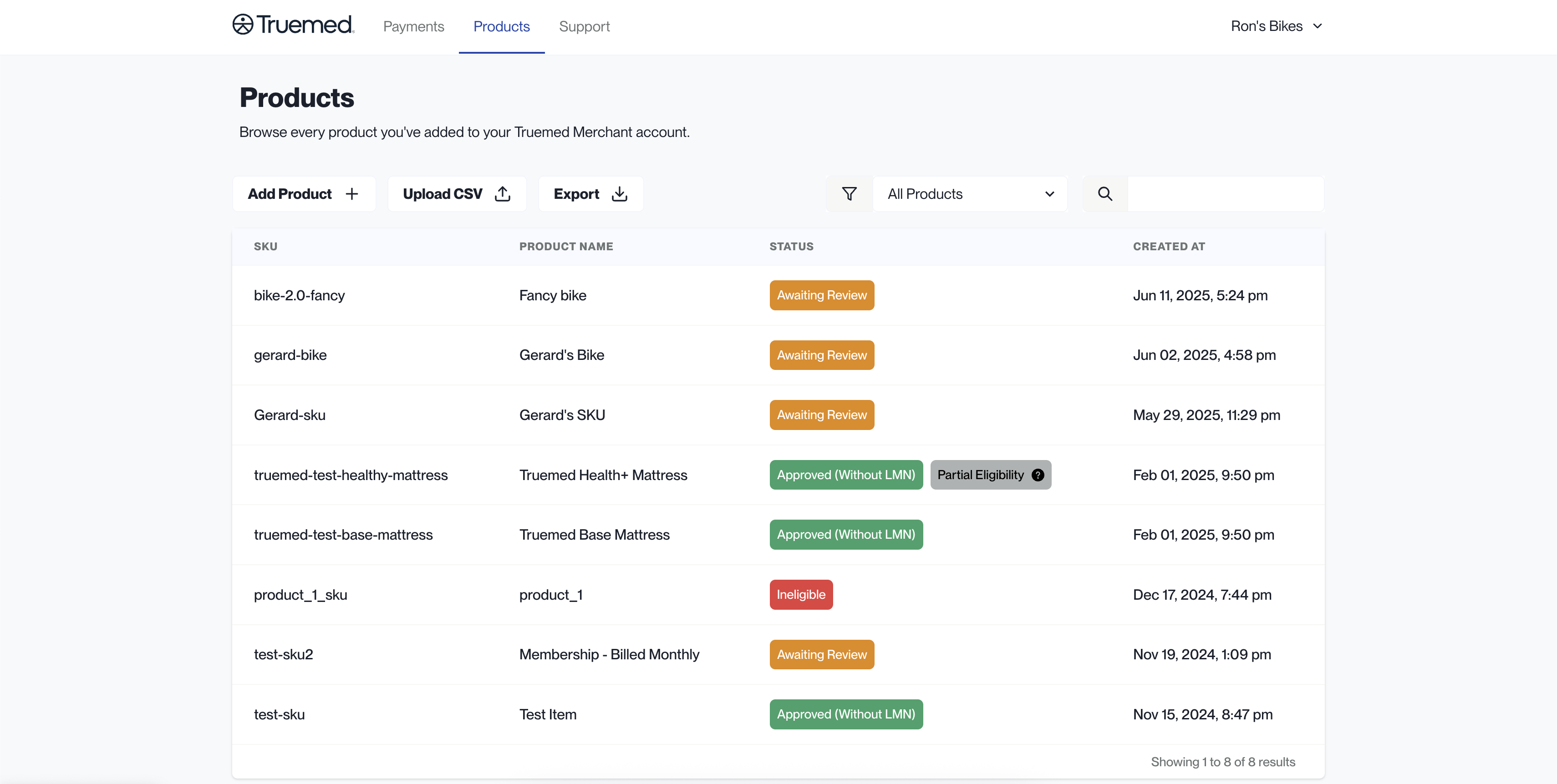Click the Add Product button
This screenshot has height=784, width=1557.
click(303, 194)
